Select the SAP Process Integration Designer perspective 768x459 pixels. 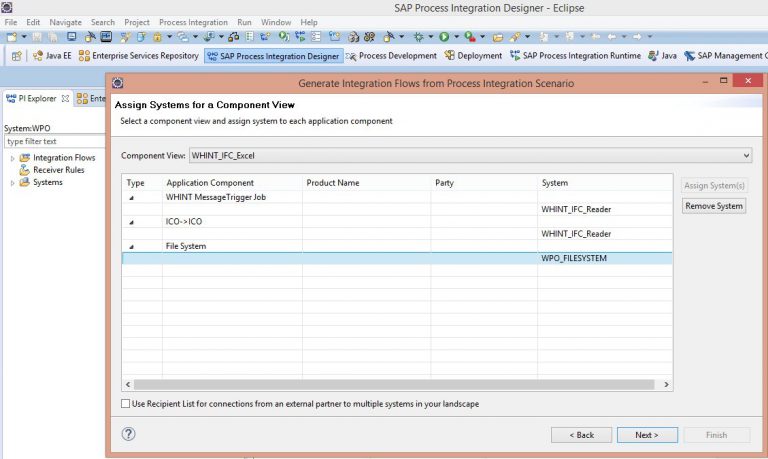pyautogui.click(x=273, y=56)
